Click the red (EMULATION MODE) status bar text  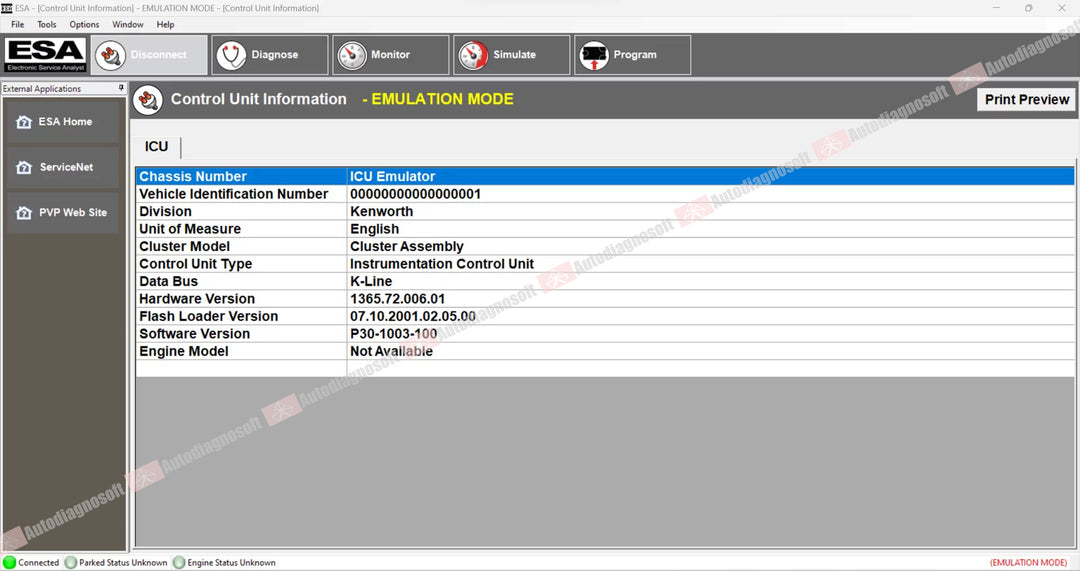click(1028, 563)
